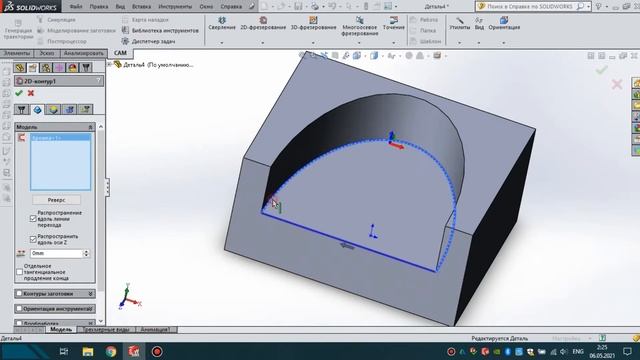The height and width of the screenshot is (360, 640).
Task: Expand the Деталь4 tree node
Action: tap(109, 64)
